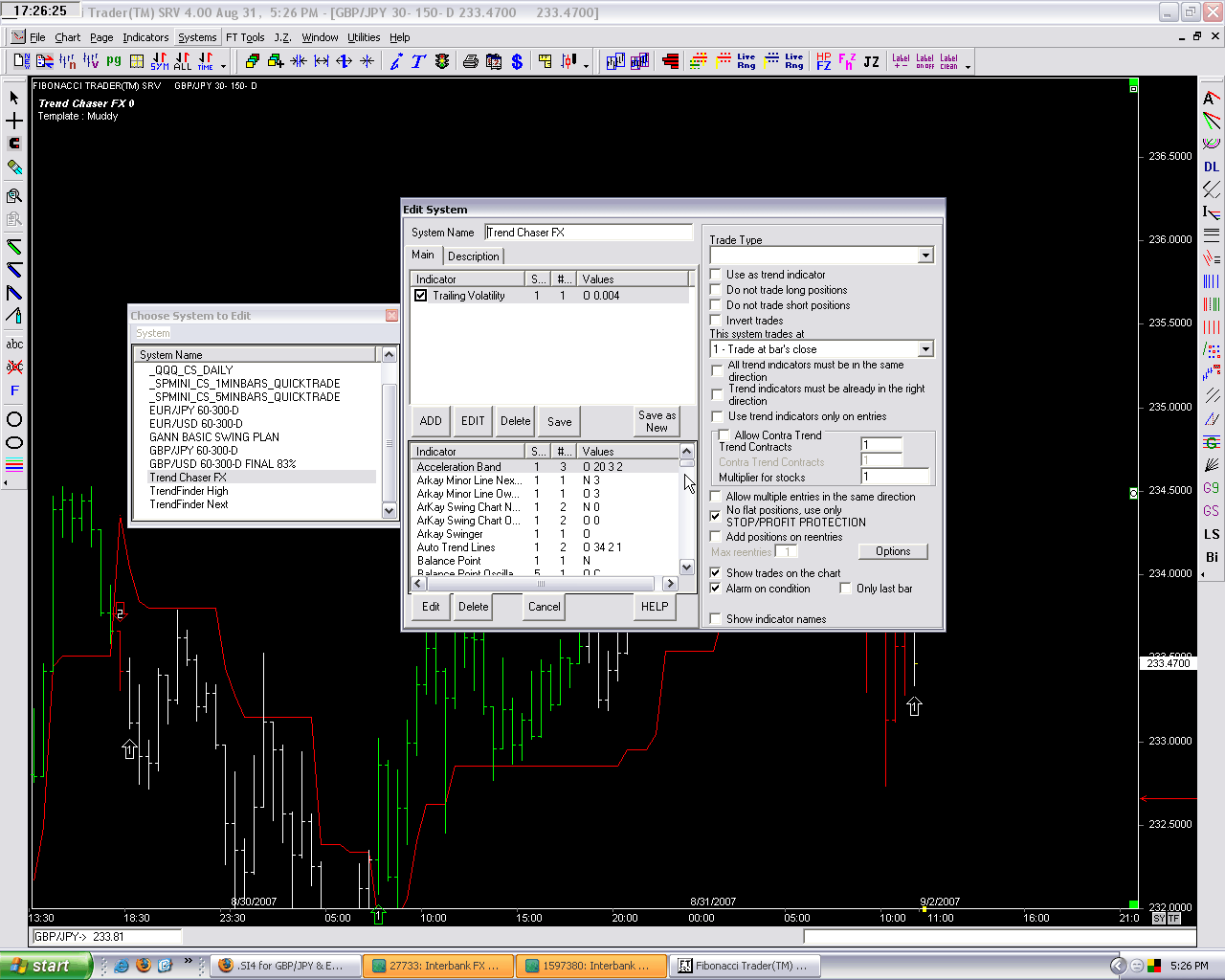Click the blue dollar sign icon
The width and height of the screenshot is (1225, 980).
517,61
